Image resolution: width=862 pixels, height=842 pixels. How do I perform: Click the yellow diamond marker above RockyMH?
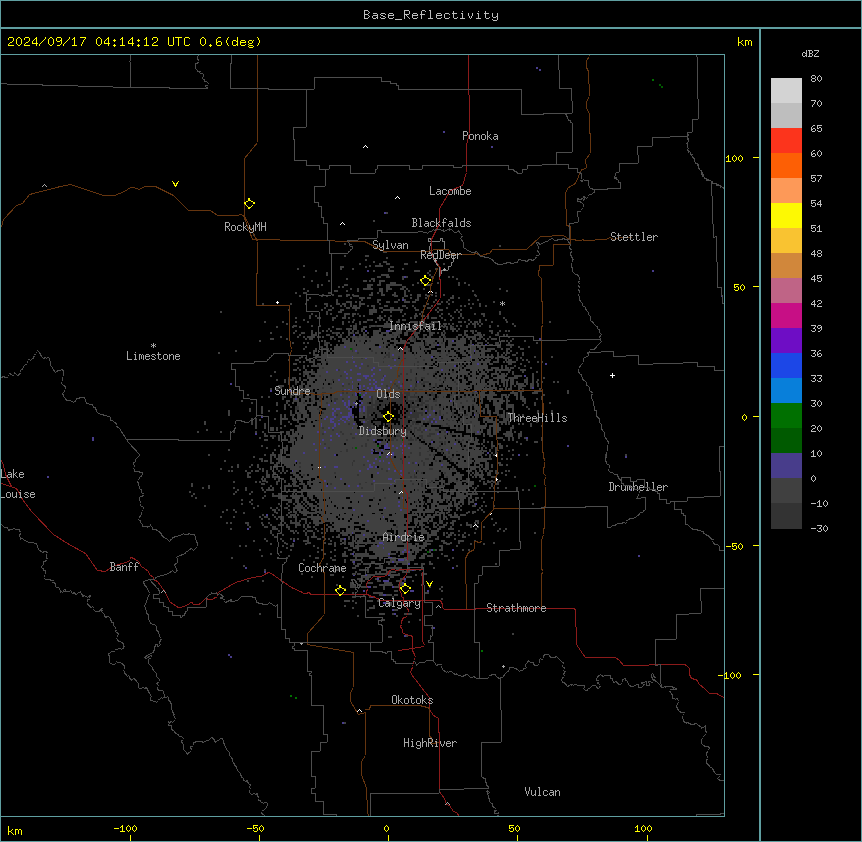tap(249, 204)
